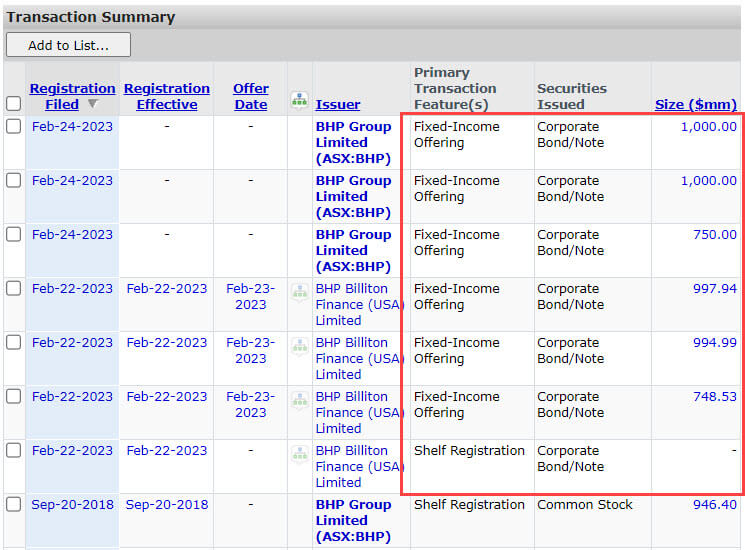Click Shelf Registration text in the BHP Billiton row
Screen dimensions: 745x550
469,451
